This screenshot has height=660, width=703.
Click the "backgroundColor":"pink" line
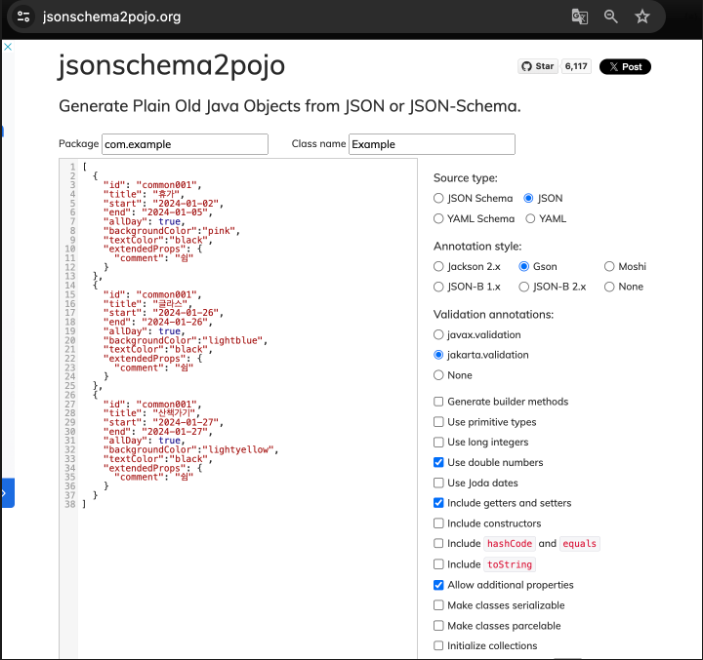[172, 230]
